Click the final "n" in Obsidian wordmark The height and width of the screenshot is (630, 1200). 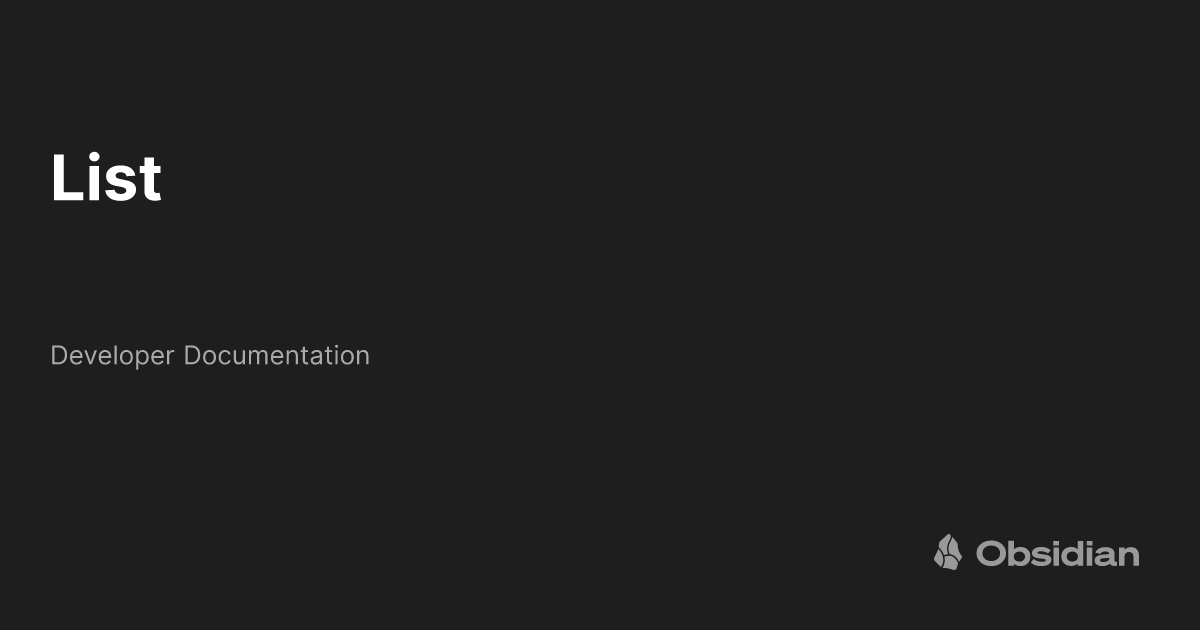[x=1128, y=557]
